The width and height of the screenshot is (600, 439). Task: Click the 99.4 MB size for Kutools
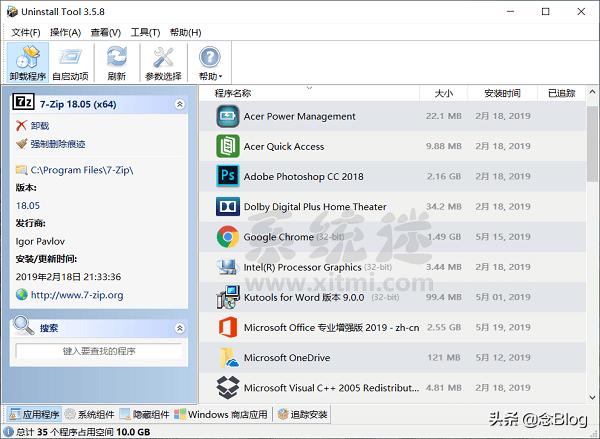pyautogui.click(x=444, y=297)
